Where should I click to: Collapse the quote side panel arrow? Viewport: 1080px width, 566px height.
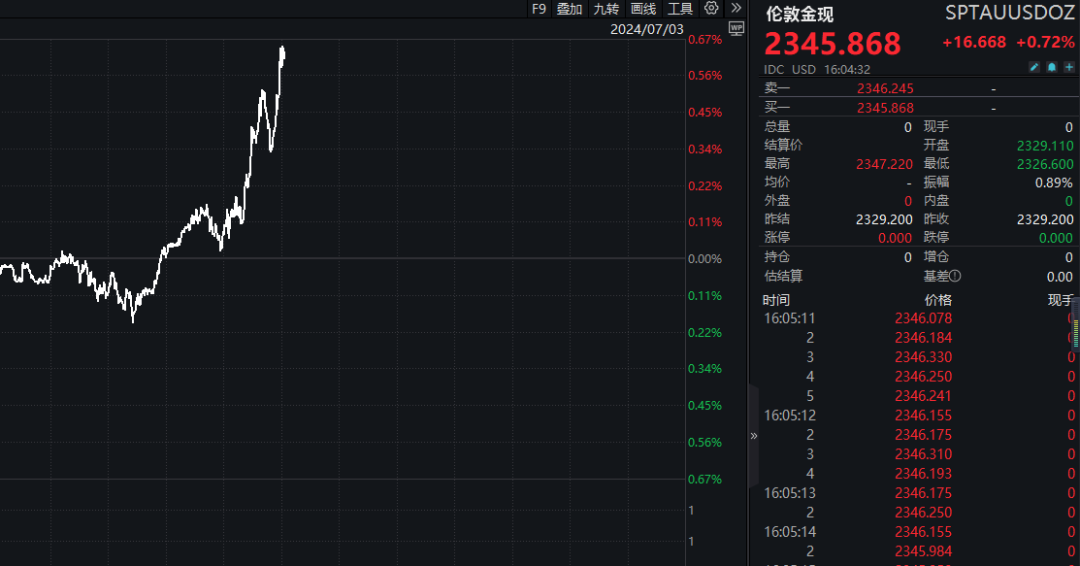pos(754,436)
